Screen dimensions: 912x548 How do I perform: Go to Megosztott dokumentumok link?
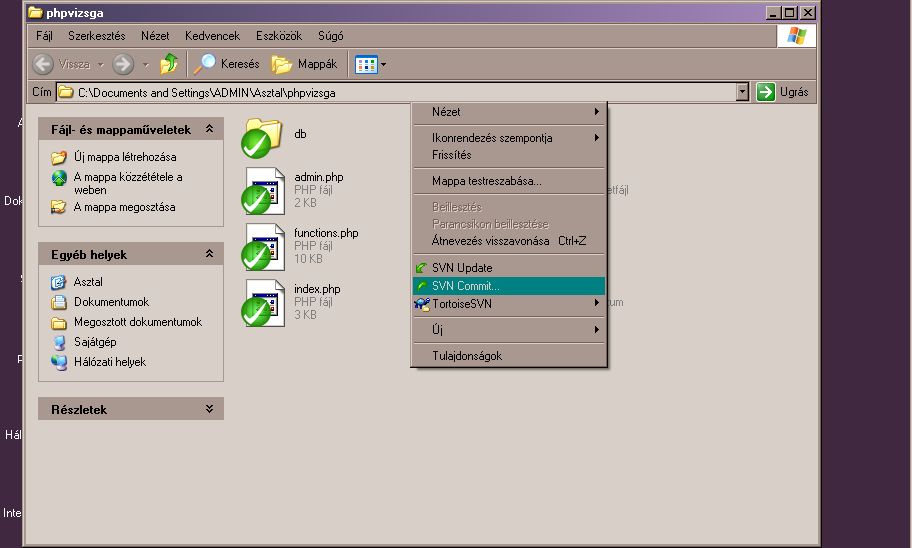(x=138, y=322)
